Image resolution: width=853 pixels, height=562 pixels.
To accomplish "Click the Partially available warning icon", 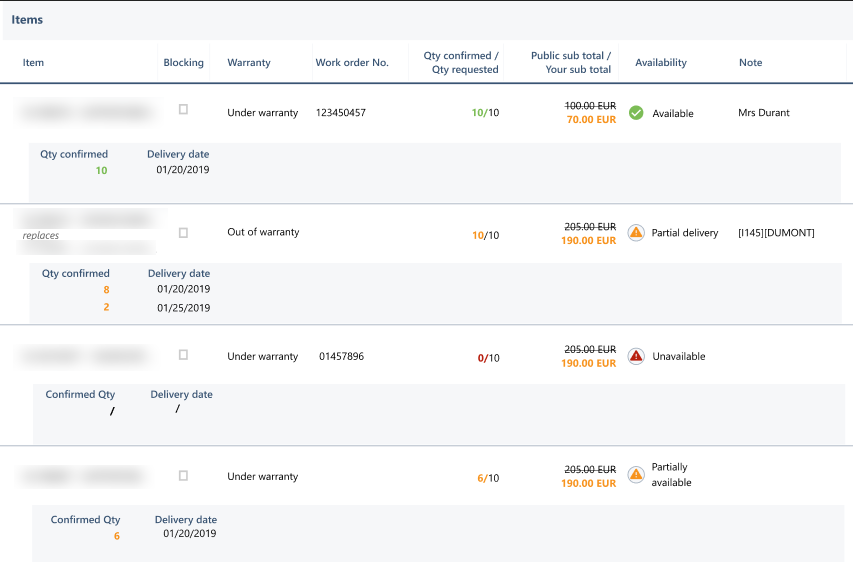I will point(635,474).
